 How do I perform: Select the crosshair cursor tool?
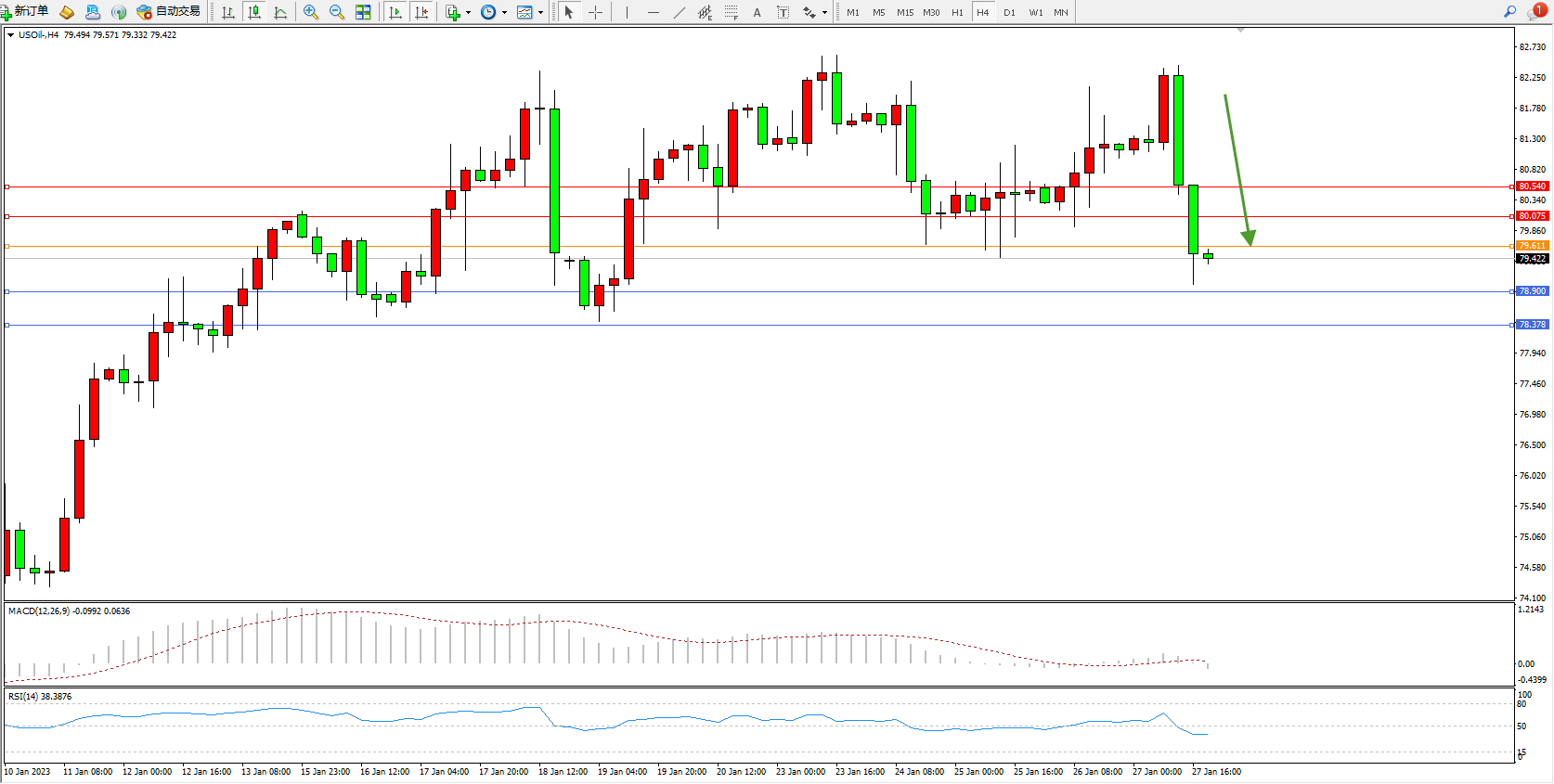coord(596,12)
